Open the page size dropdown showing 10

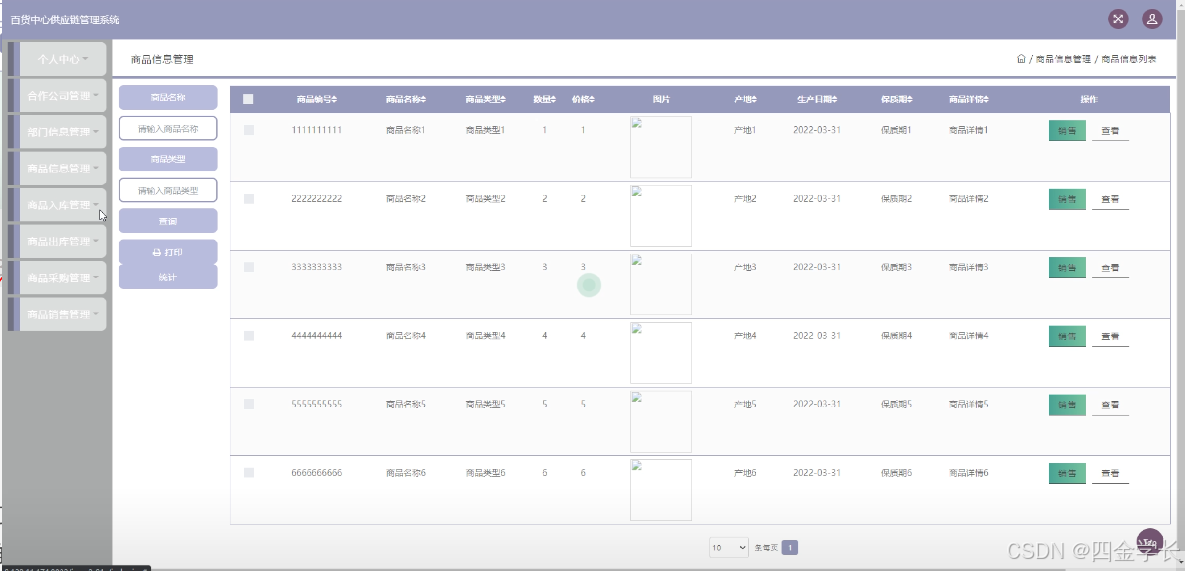pos(729,548)
